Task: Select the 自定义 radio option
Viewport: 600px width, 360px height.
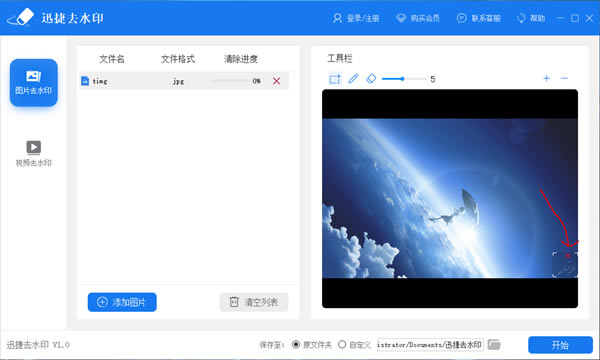Action: click(342, 345)
